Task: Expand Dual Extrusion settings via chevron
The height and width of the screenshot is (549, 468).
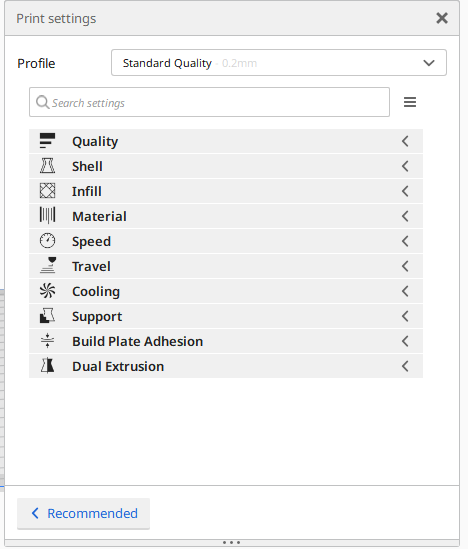Action: (405, 366)
